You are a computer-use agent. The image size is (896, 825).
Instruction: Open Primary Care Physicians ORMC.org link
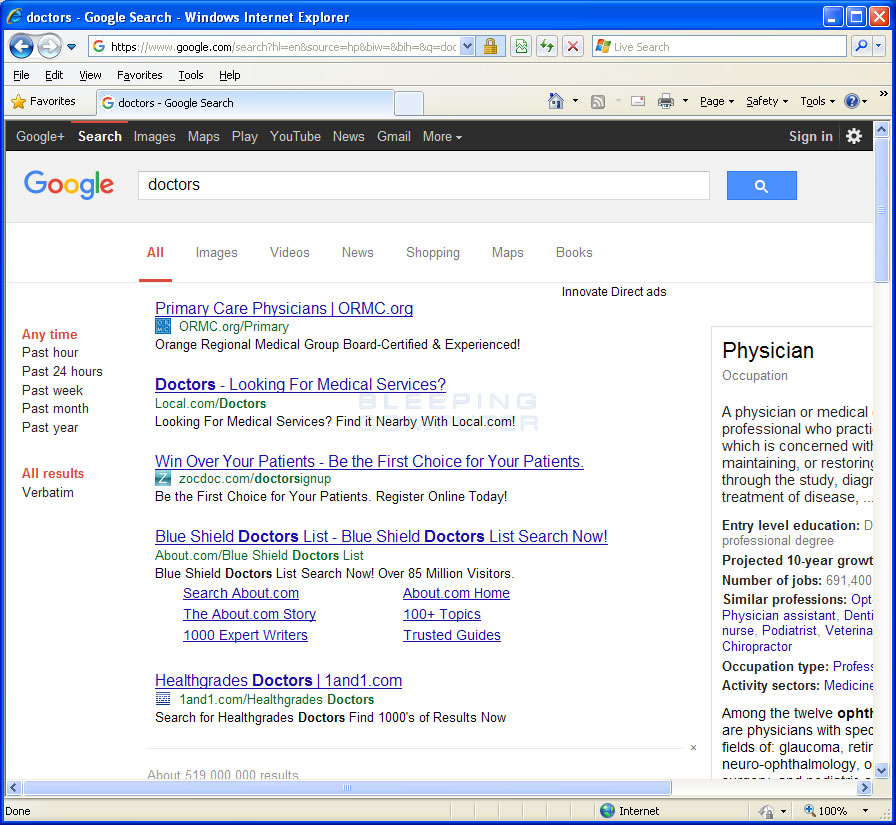pos(284,308)
